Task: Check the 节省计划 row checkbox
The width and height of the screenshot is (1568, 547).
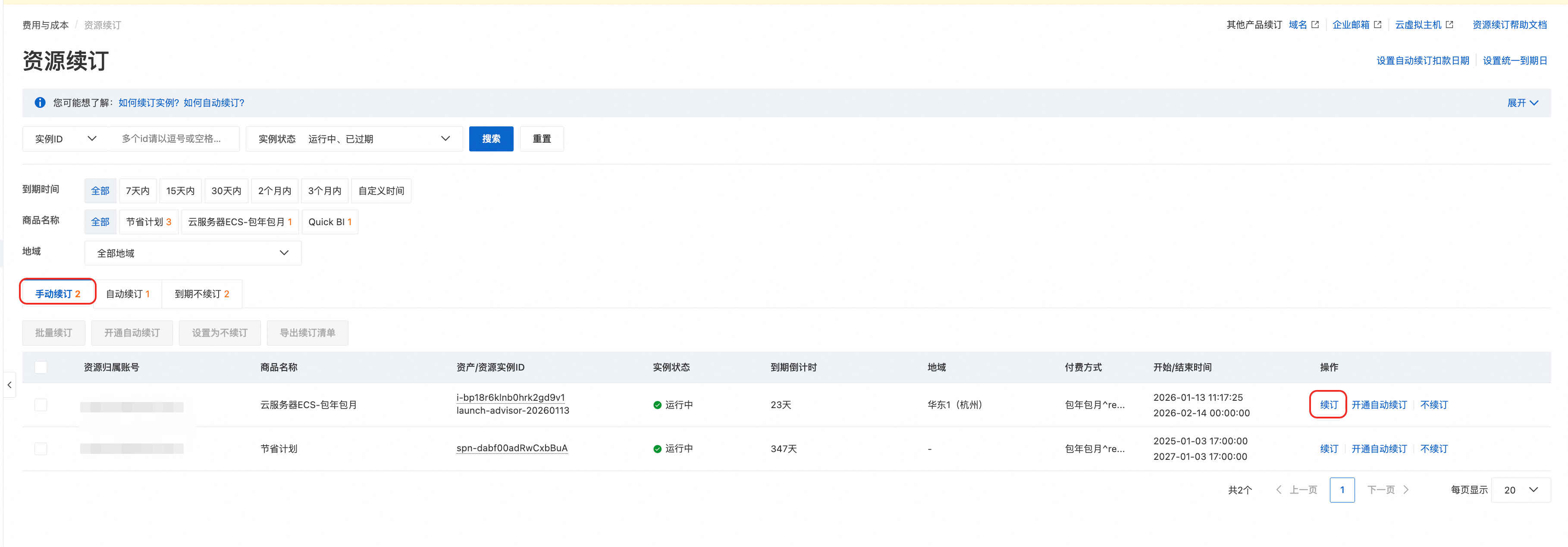Action: [41, 449]
